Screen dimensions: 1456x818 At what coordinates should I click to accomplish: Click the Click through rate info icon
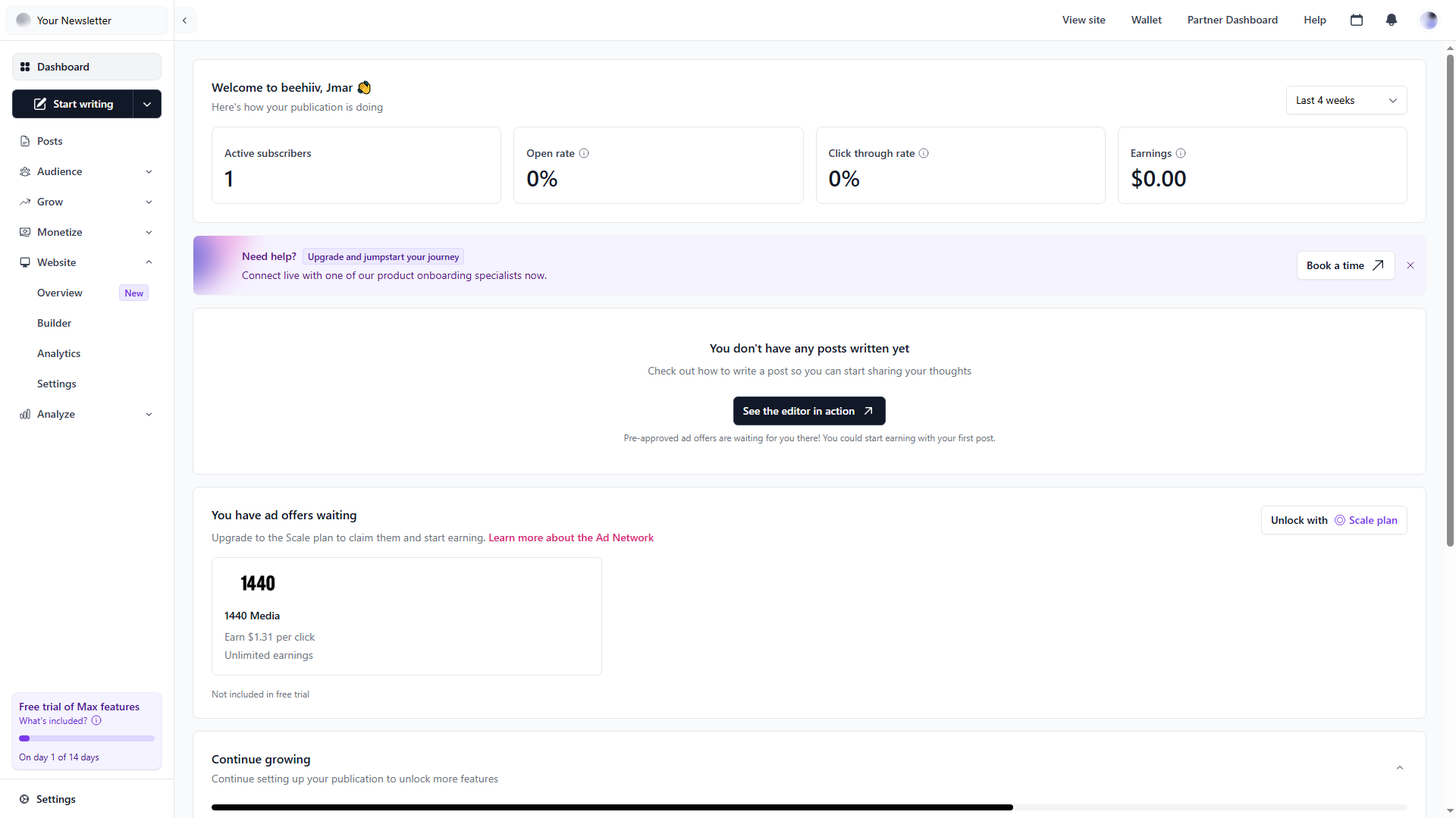(x=924, y=153)
